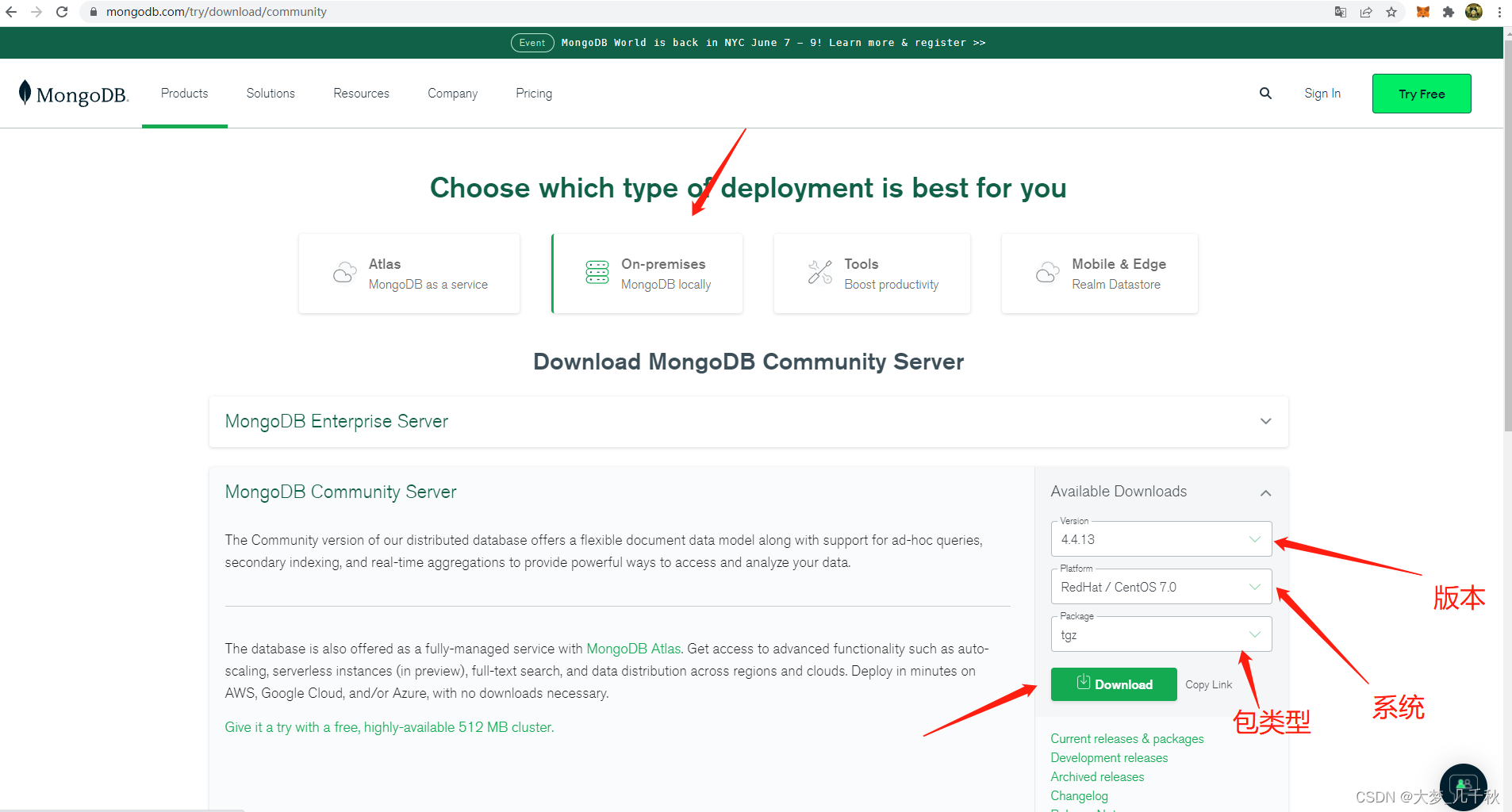The width and height of the screenshot is (1512, 812).
Task: Collapse the Available Downloads panel
Action: tap(1265, 492)
